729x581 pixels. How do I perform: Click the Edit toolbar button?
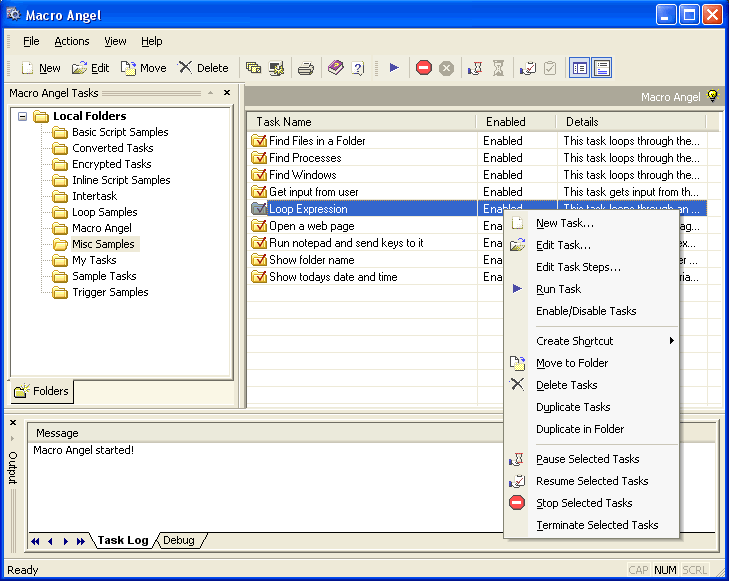[x=91, y=68]
